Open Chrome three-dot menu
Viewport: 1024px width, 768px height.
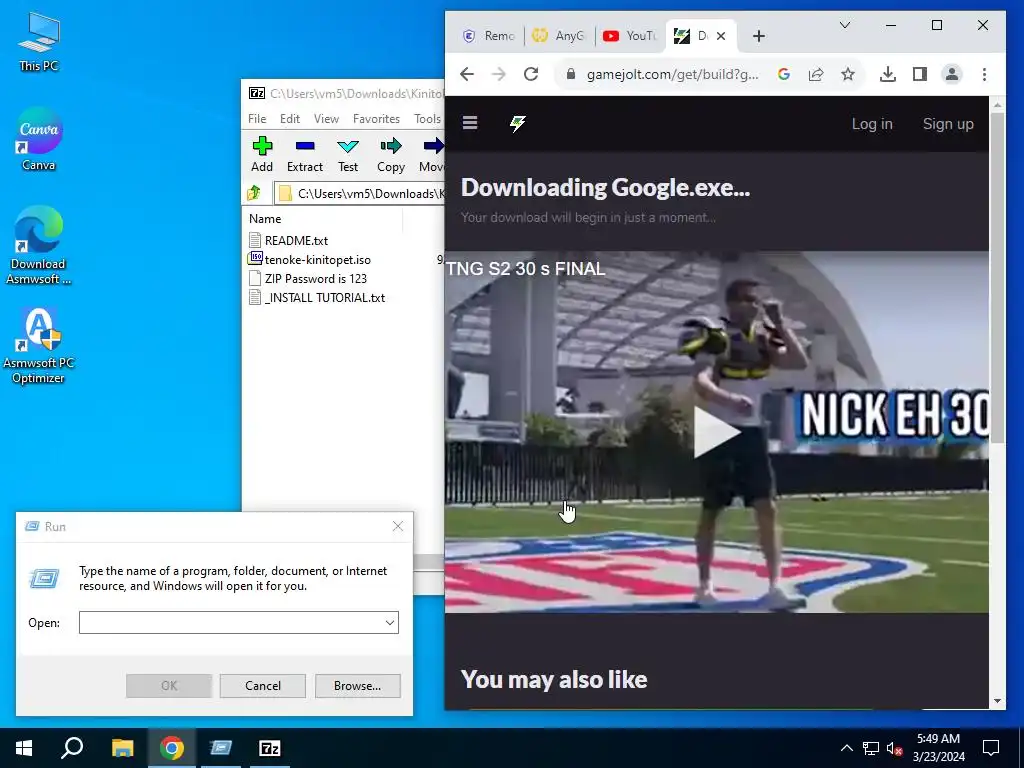984,74
